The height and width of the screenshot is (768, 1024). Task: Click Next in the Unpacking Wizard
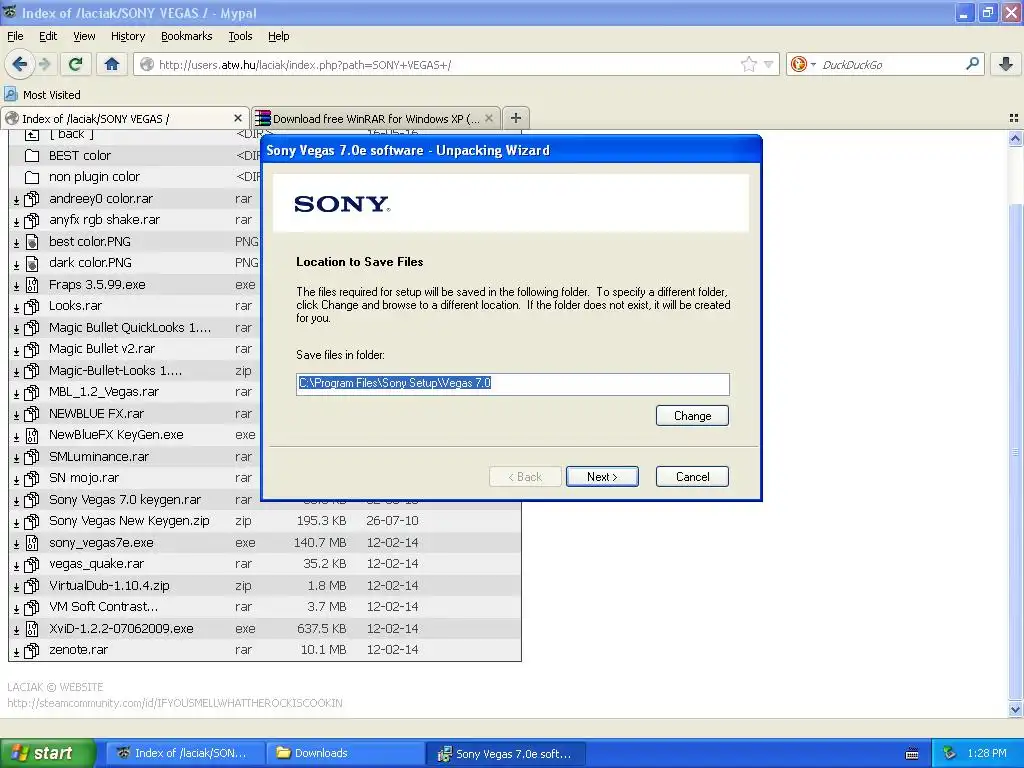click(x=602, y=477)
